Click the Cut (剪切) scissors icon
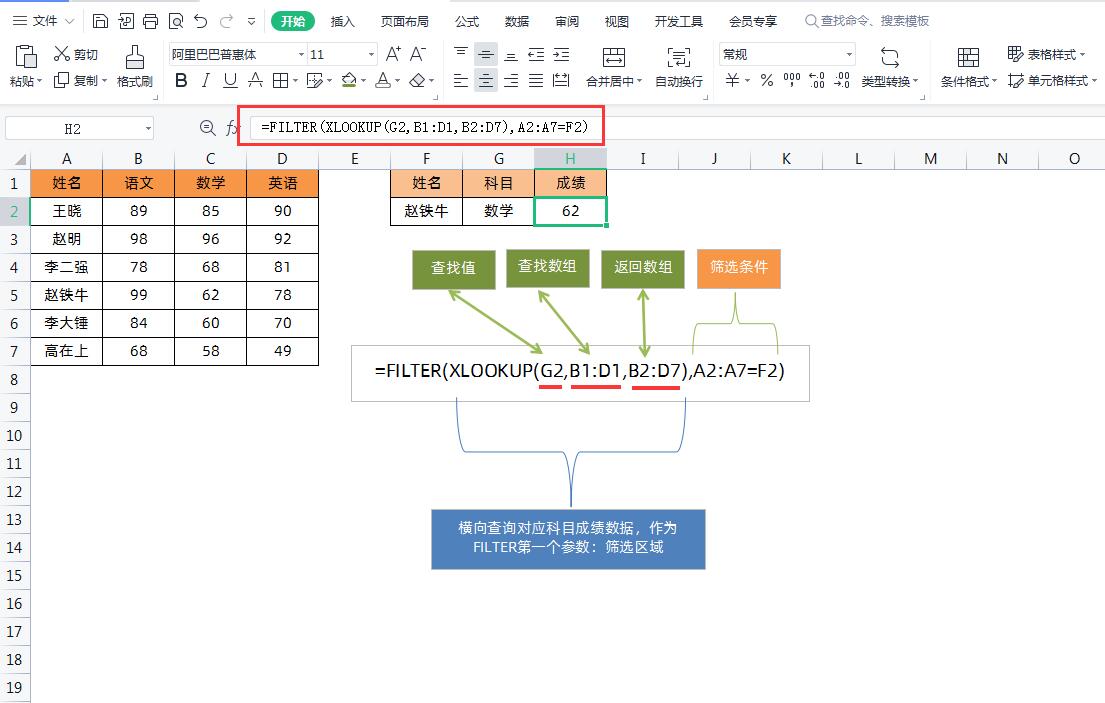 (62, 54)
